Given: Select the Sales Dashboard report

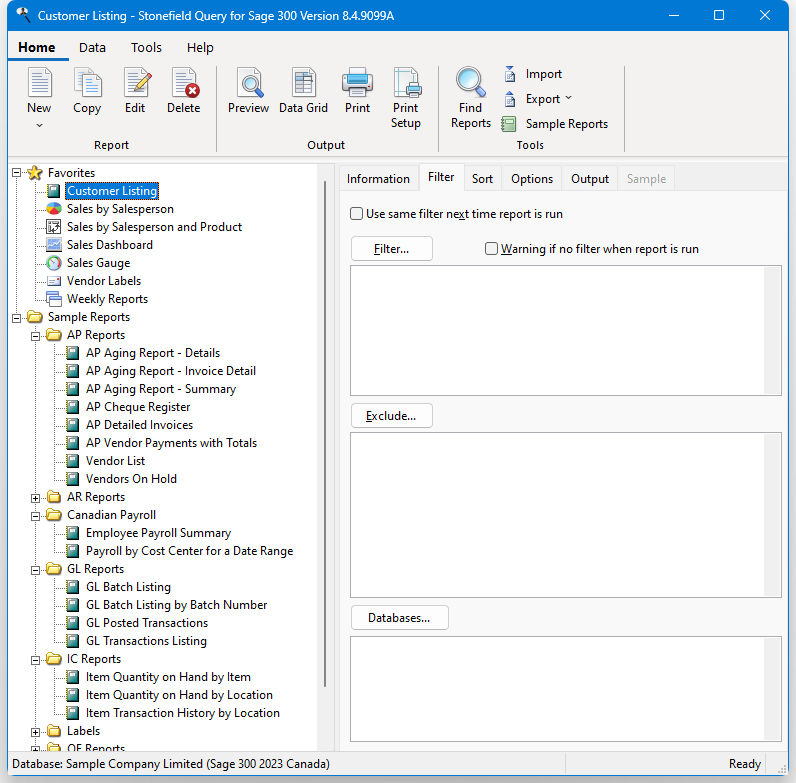Looking at the screenshot, I should [x=109, y=245].
